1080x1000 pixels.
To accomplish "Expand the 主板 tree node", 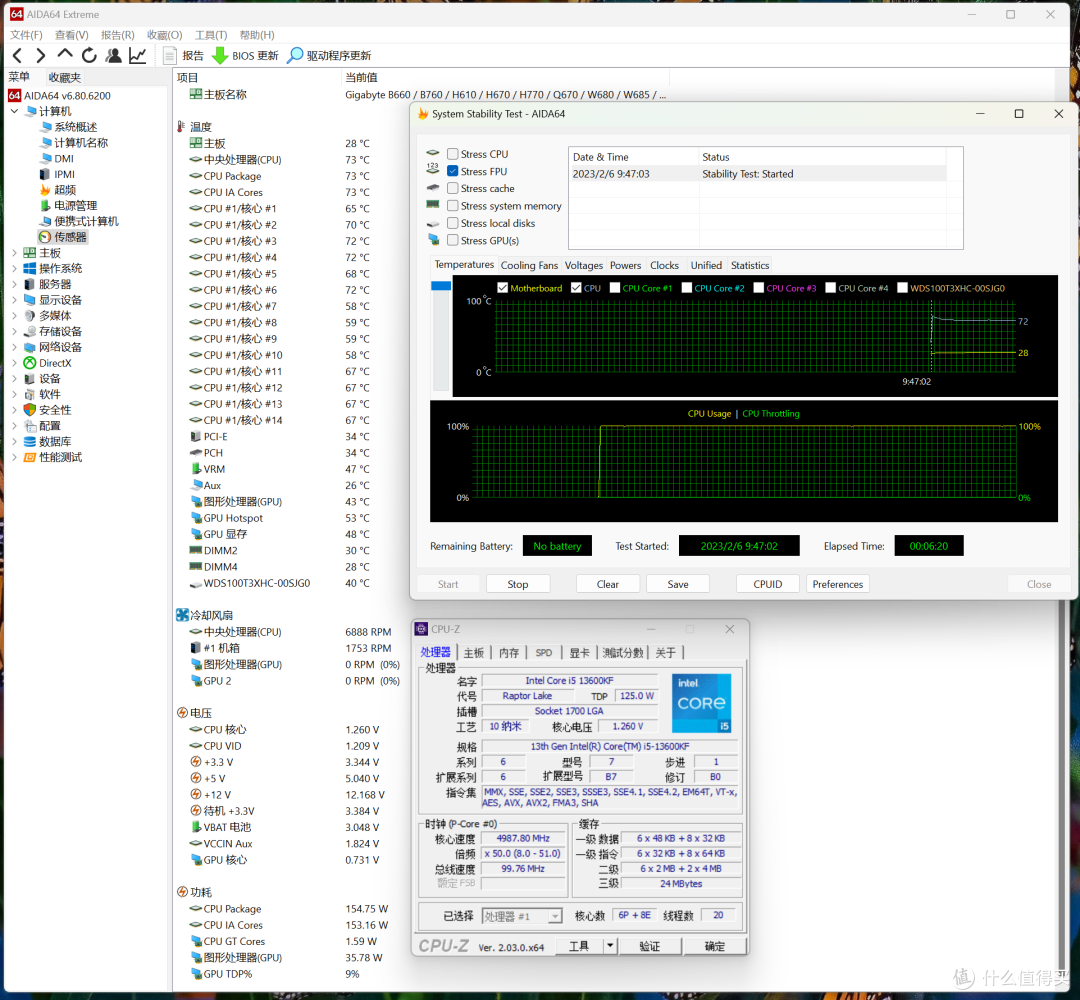I will pos(14,253).
